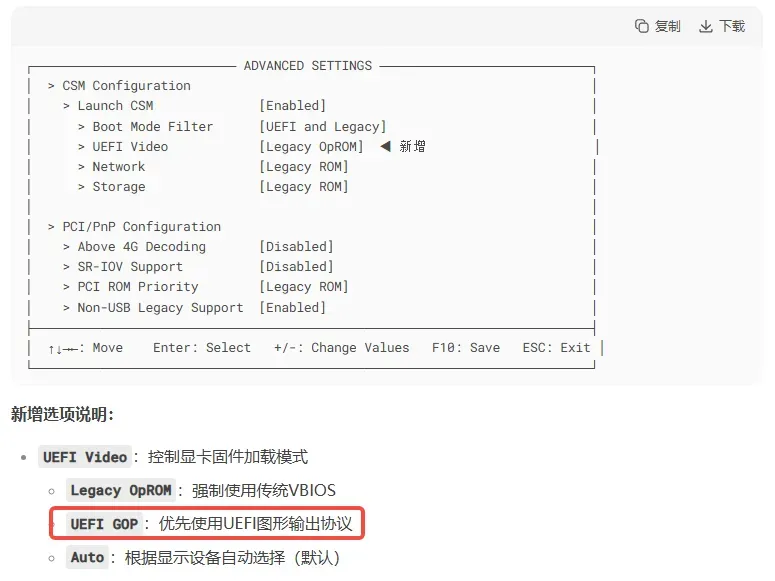The width and height of the screenshot is (775, 581).
Task: Click the highlighted UEFI GOP label
Action: point(104,524)
